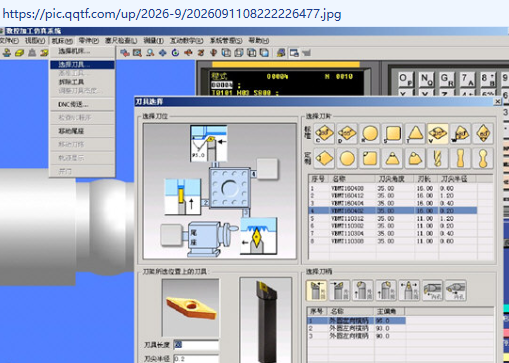
Task: Select insert row 2 with radius 1.20 and length 16.00
Action: [x=393, y=196]
